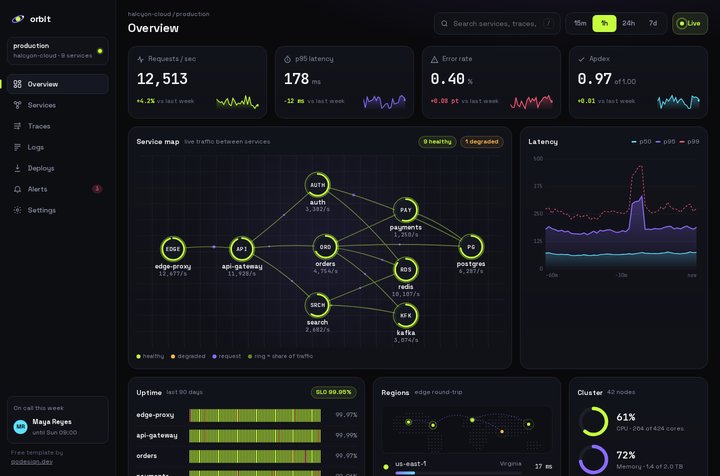
Task: Click the 61% CPU ring gauge
Action: tap(593, 421)
